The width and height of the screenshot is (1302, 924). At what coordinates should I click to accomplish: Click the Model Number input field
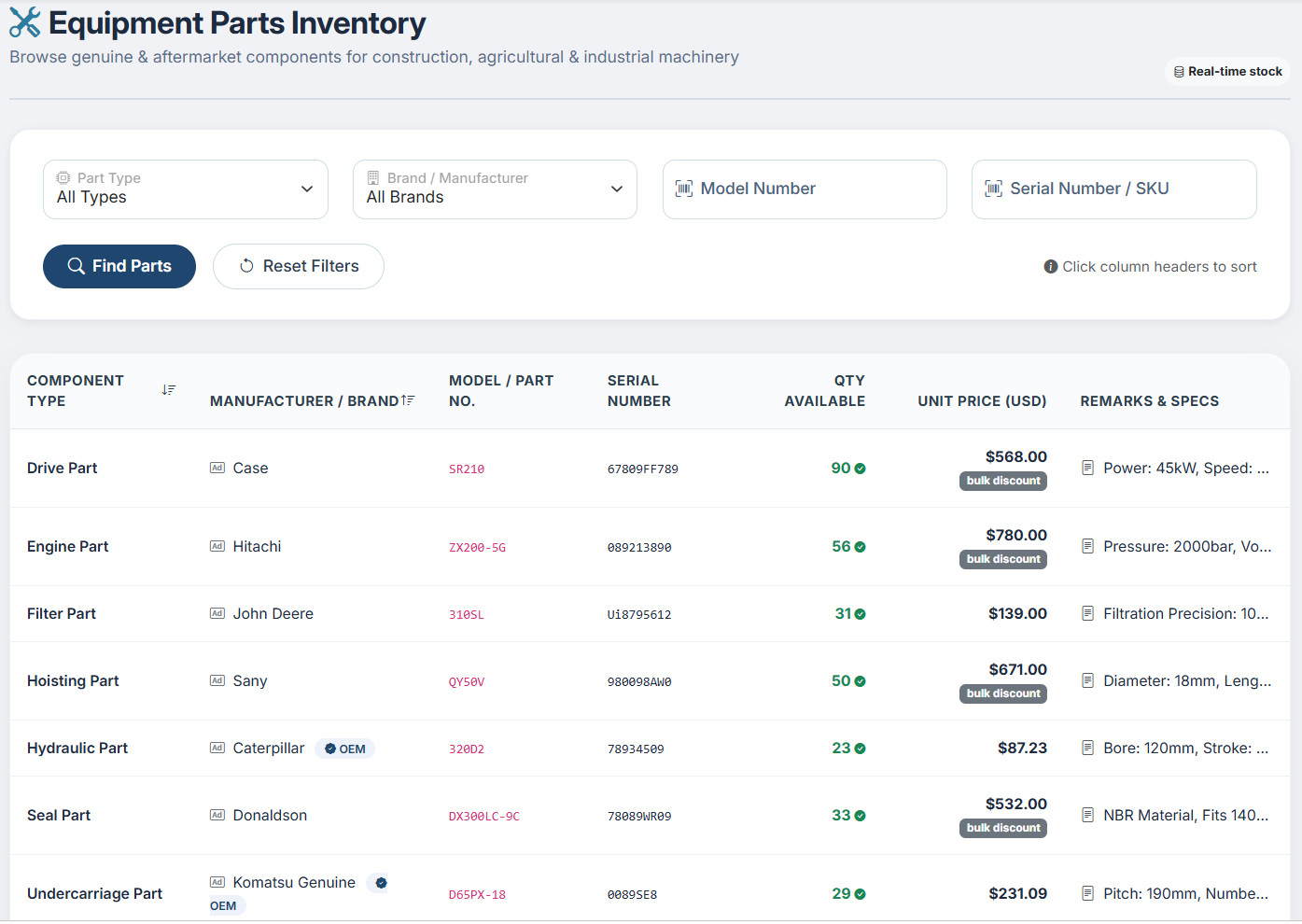pos(805,189)
